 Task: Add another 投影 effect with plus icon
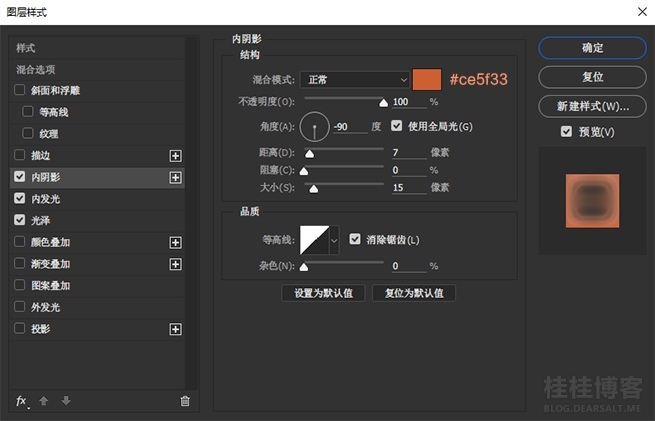(175, 329)
